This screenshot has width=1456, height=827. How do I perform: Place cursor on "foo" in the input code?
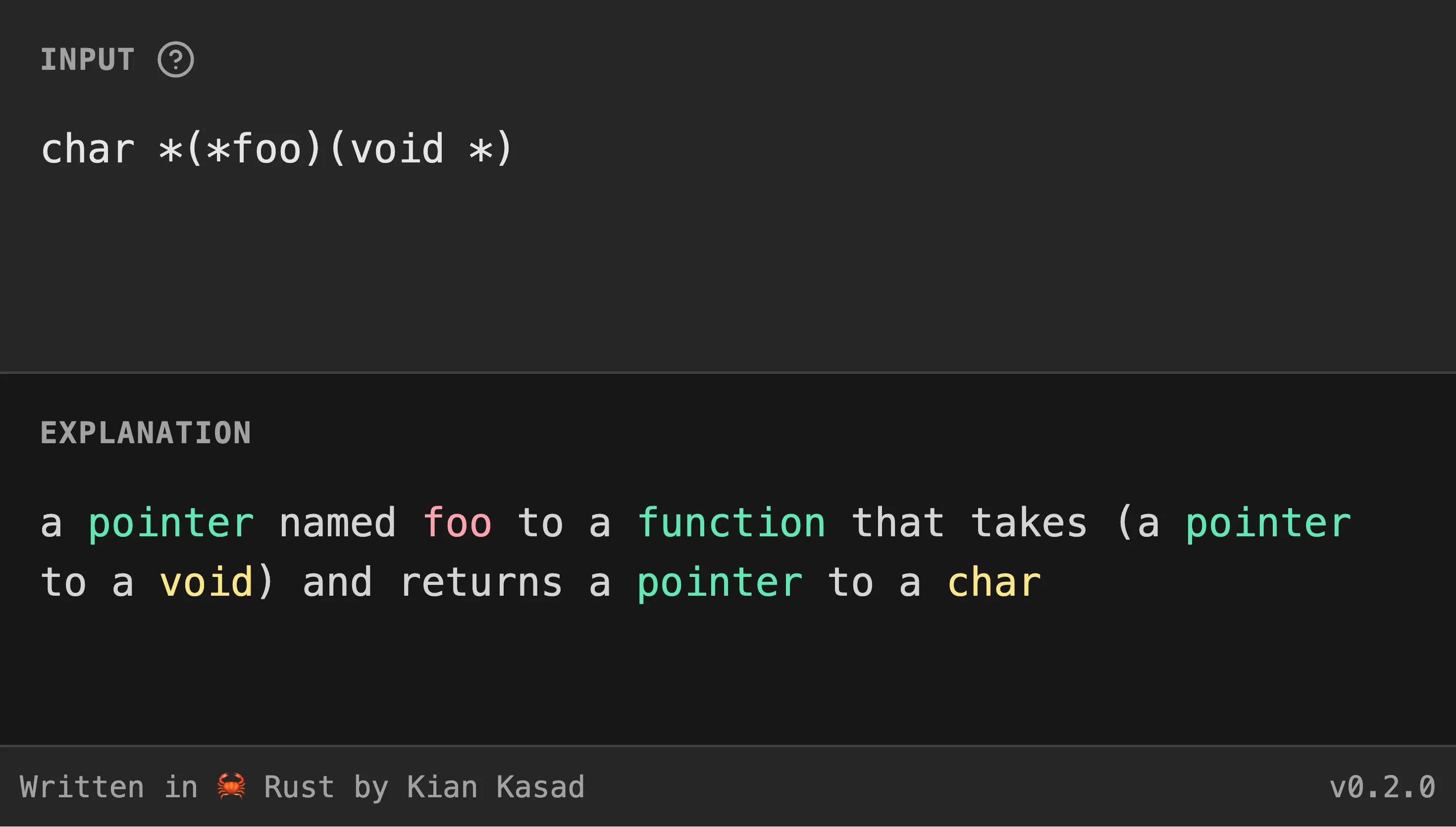(x=267, y=150)
